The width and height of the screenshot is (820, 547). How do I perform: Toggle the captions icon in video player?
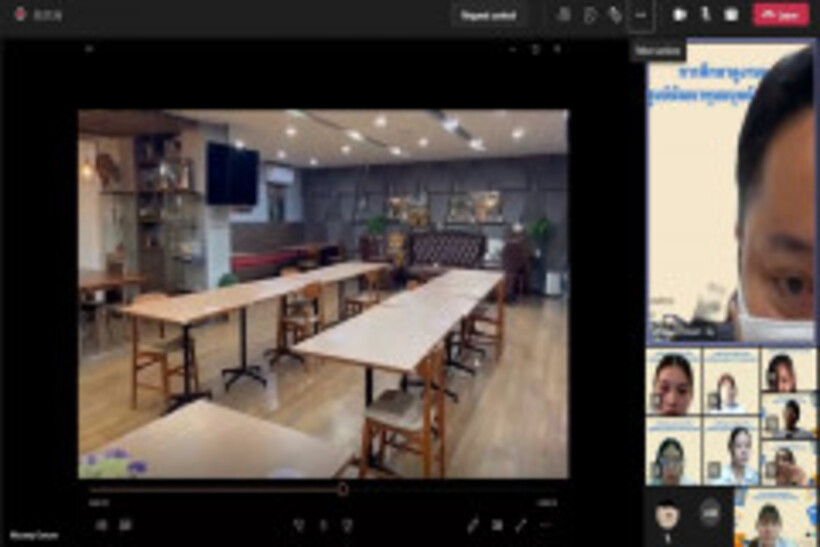(x=126, y=525)
